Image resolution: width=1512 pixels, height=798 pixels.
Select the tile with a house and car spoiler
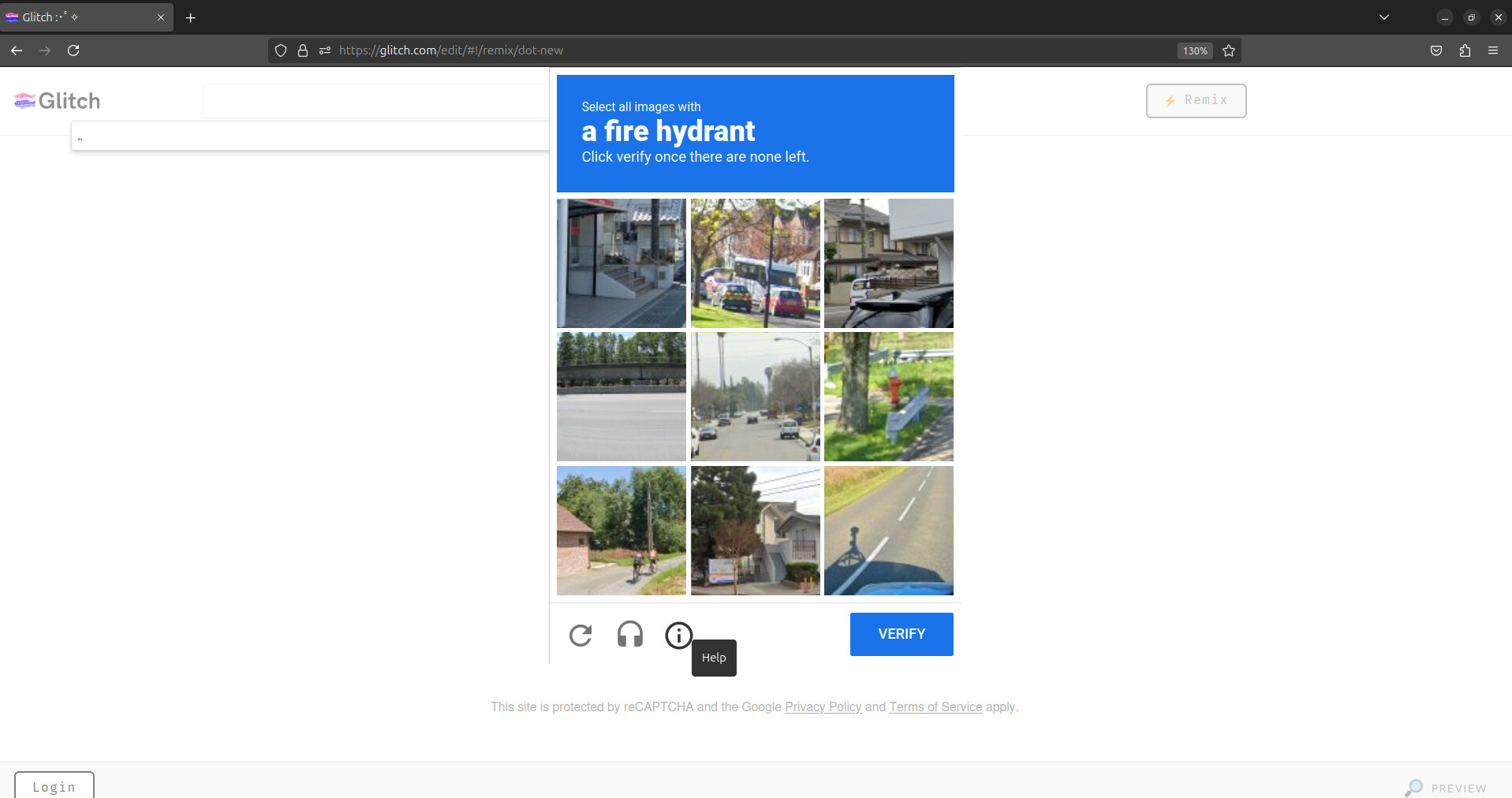pyautogui.click(x=889, y=263)
